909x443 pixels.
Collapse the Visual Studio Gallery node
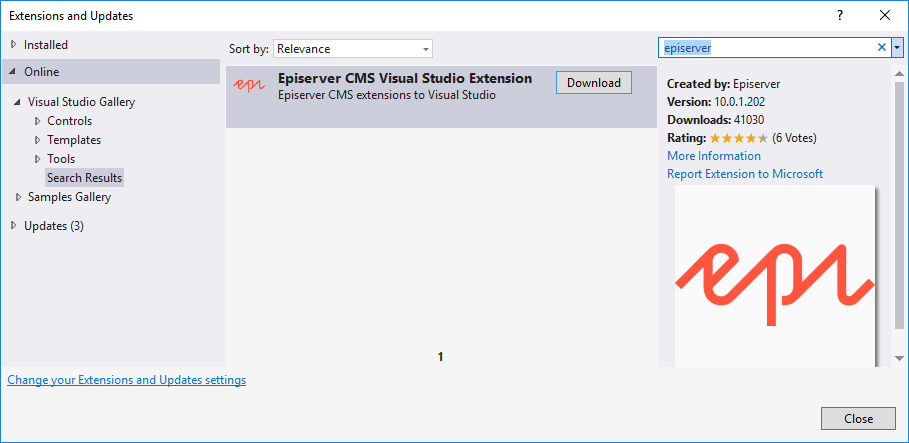point(18,102)
